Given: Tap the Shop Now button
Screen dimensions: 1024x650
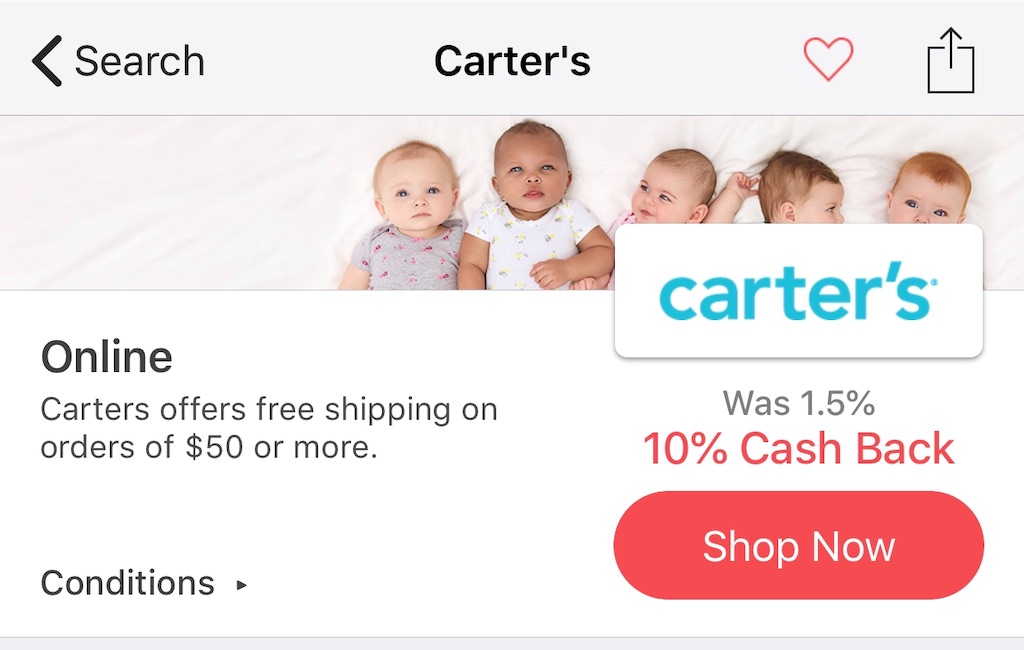Looking at the screenshot, I should 798,545.
